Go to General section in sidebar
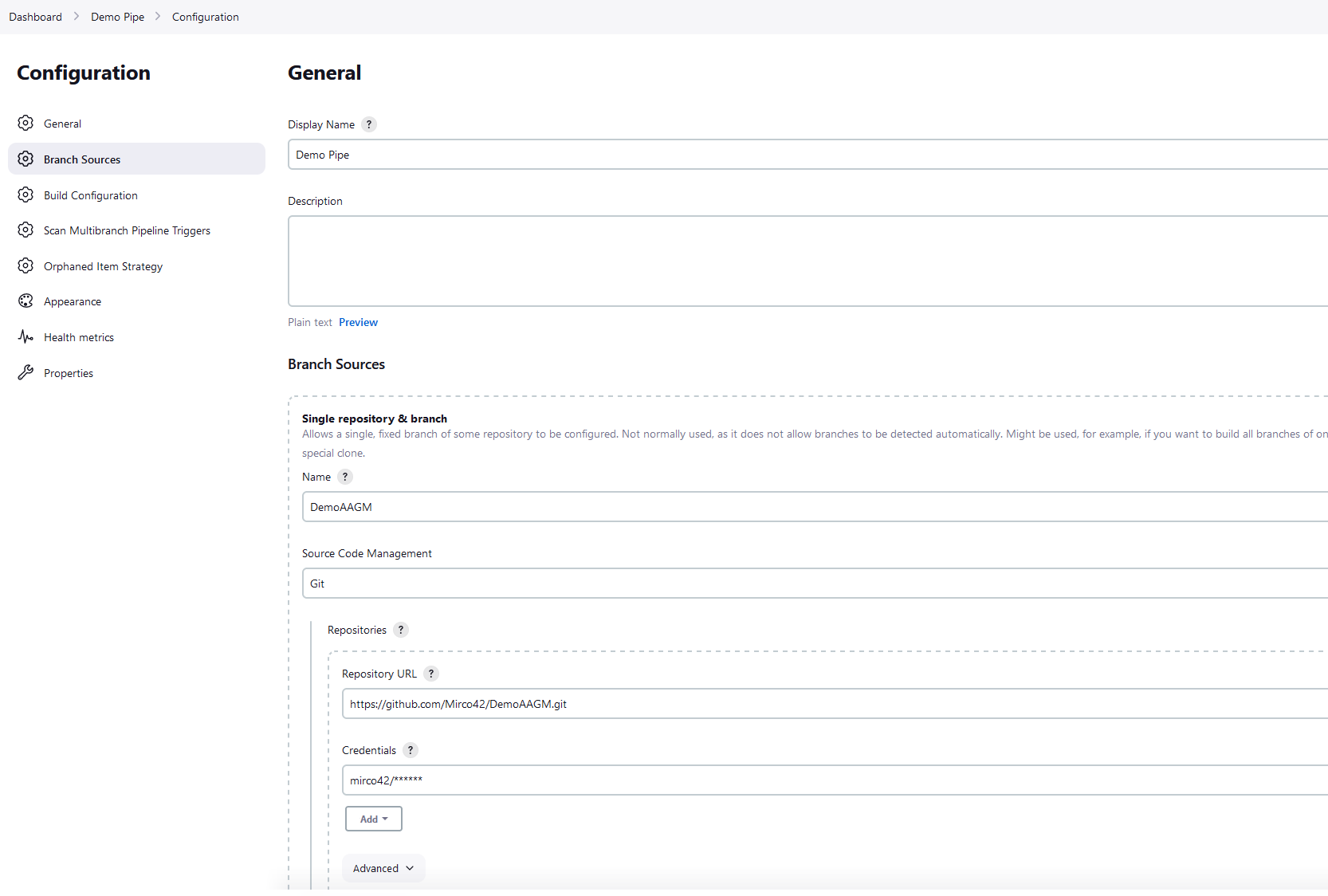 [x=136, y=124]
